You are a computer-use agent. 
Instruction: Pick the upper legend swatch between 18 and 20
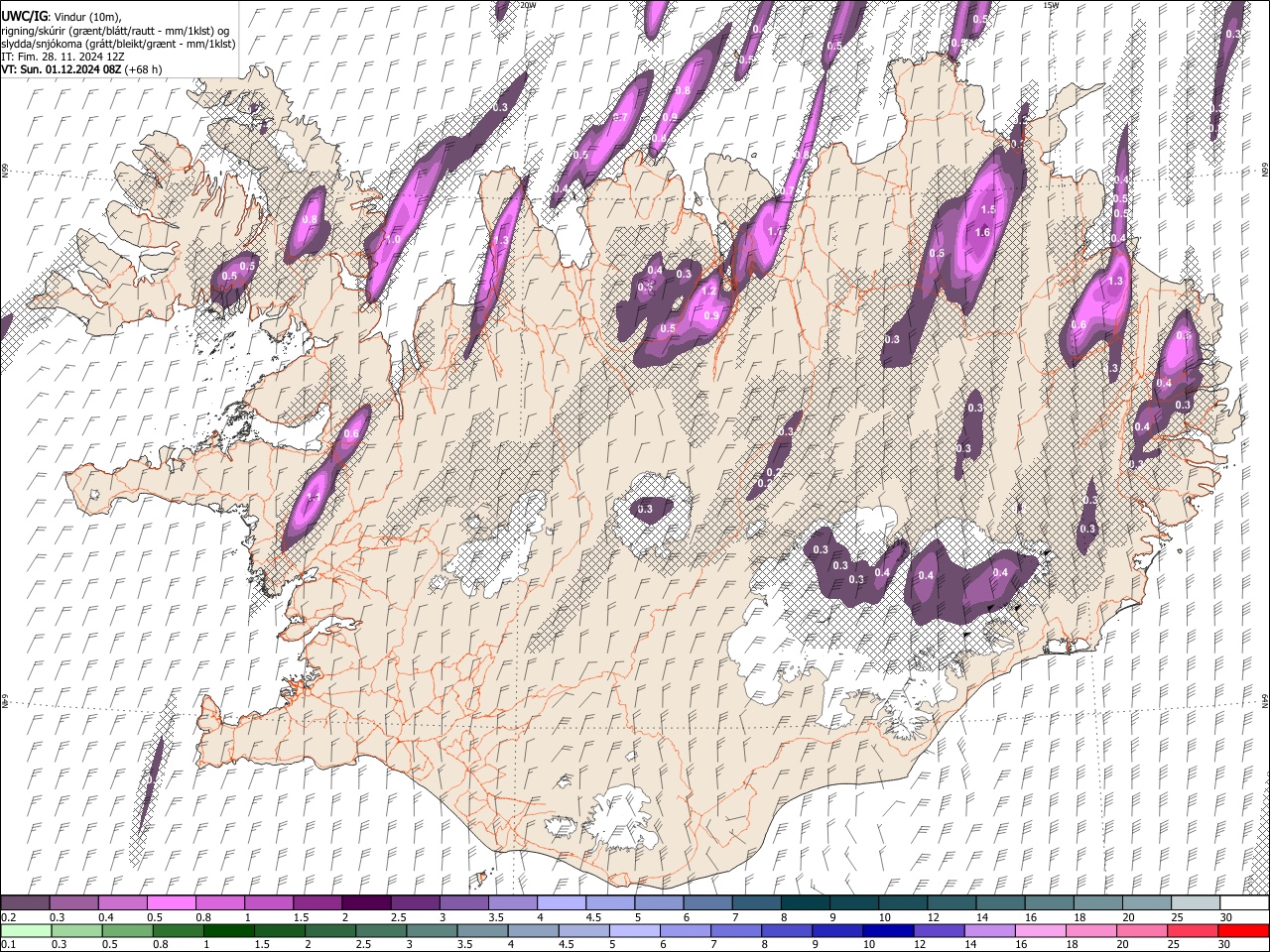pyautogui.click(x=1098, y=902)
